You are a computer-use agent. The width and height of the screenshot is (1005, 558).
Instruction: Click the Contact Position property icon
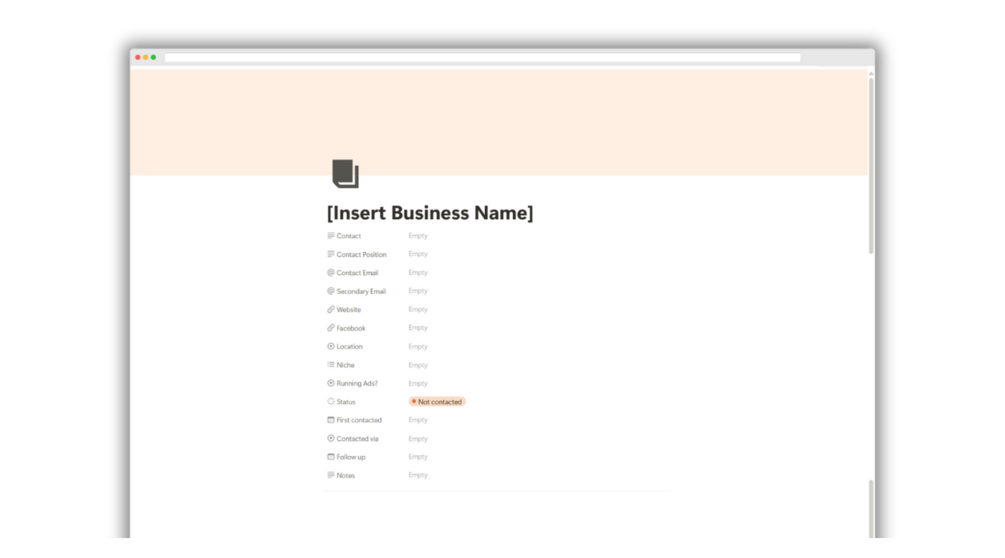point(331,254)
